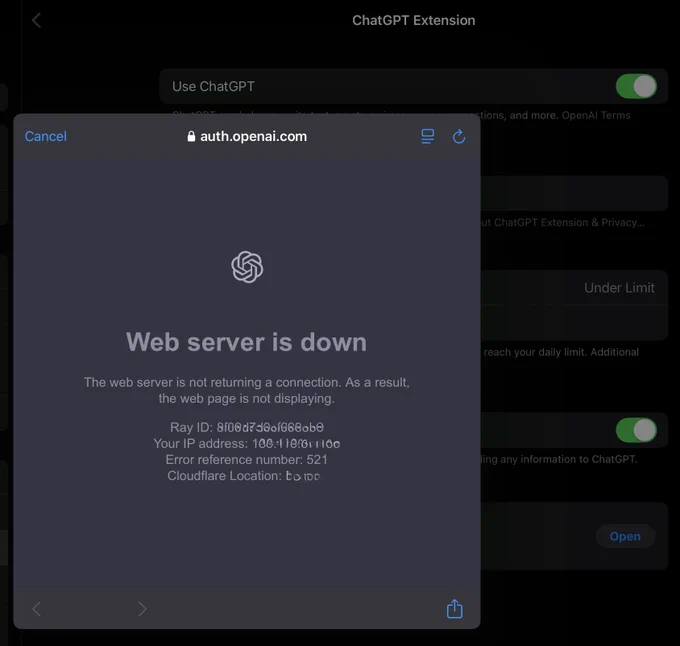680x646 pixels.
Task: Click the web server not returning connection message
Action: coord(246,390)
